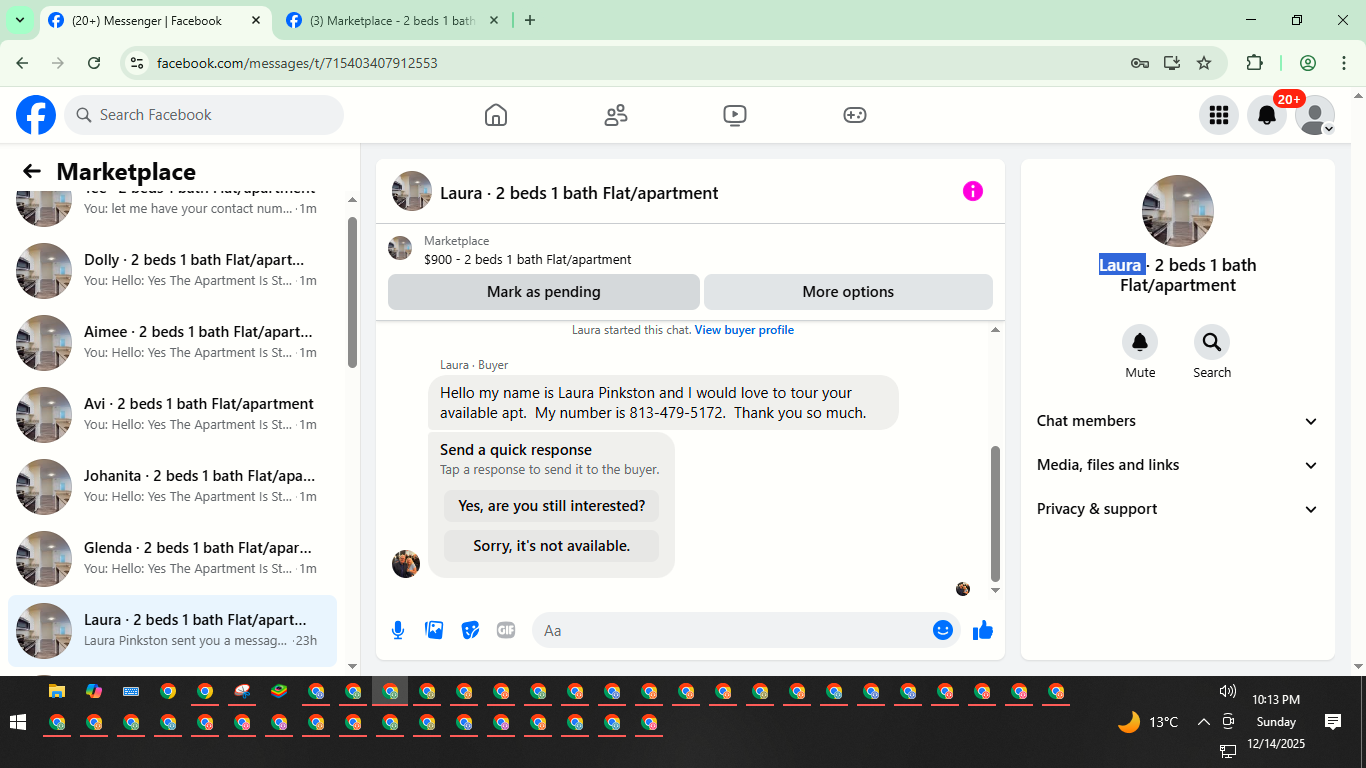Focus the Search Facebook field

(x=204, y=115)
